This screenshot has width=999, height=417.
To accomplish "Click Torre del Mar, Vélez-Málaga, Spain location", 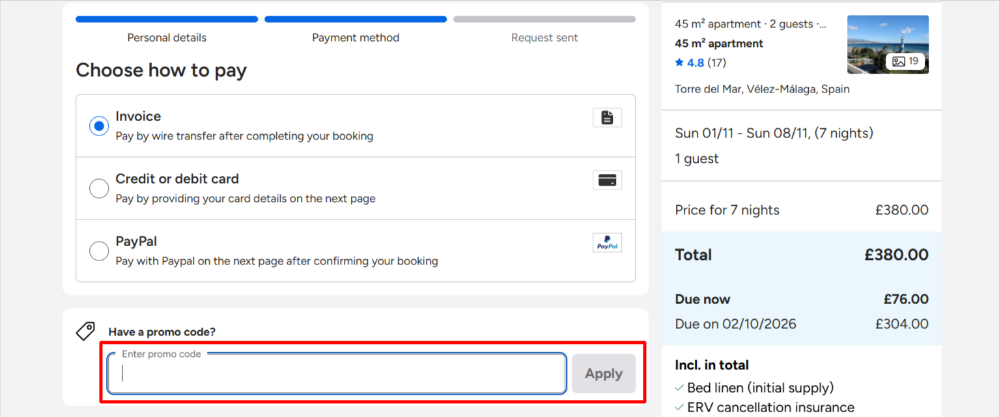I will tap(762, 89).
